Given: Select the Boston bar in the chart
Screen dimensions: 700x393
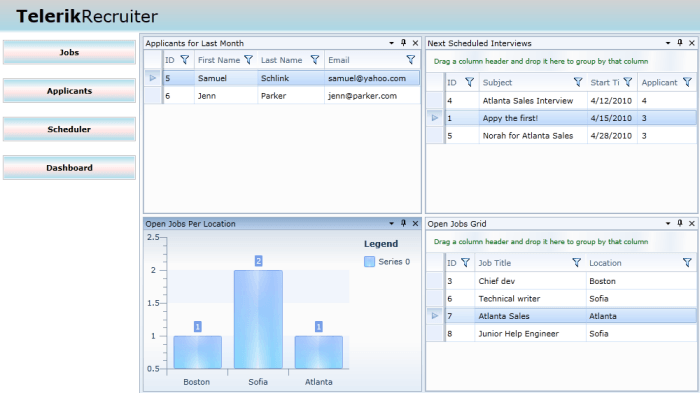Looking at the screenshot, I should click(x=197, y=352).
